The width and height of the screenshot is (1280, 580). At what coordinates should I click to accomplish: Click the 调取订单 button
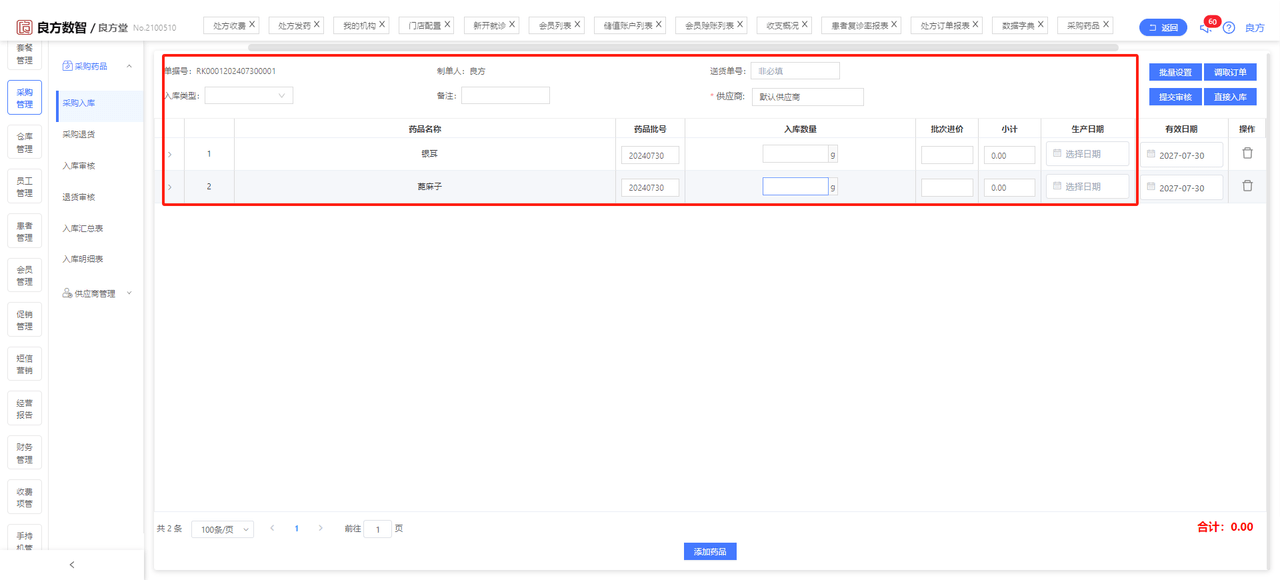[x=1230, y=72]
